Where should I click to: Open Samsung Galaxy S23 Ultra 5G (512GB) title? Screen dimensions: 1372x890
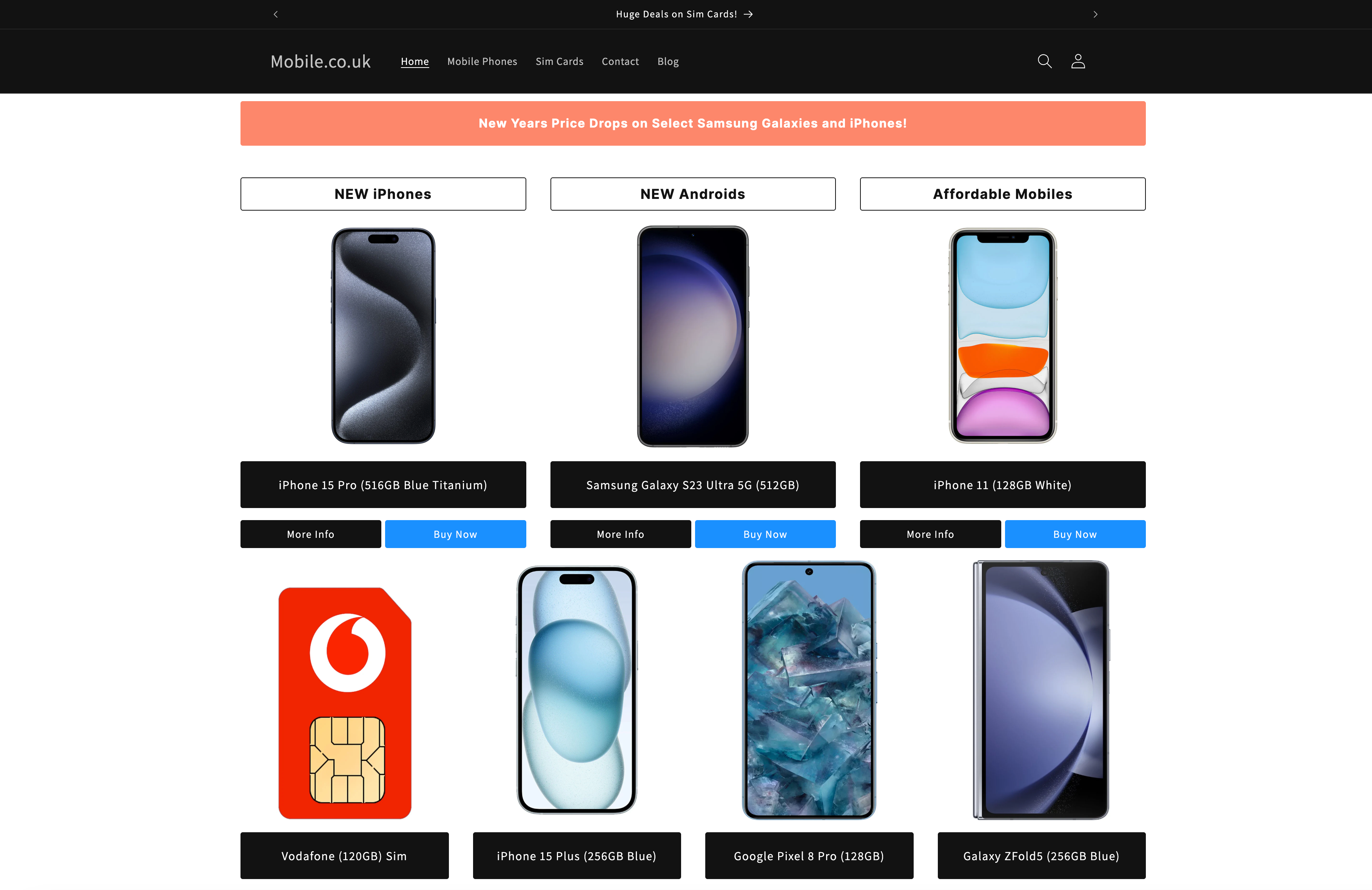[x=693, y=485]
